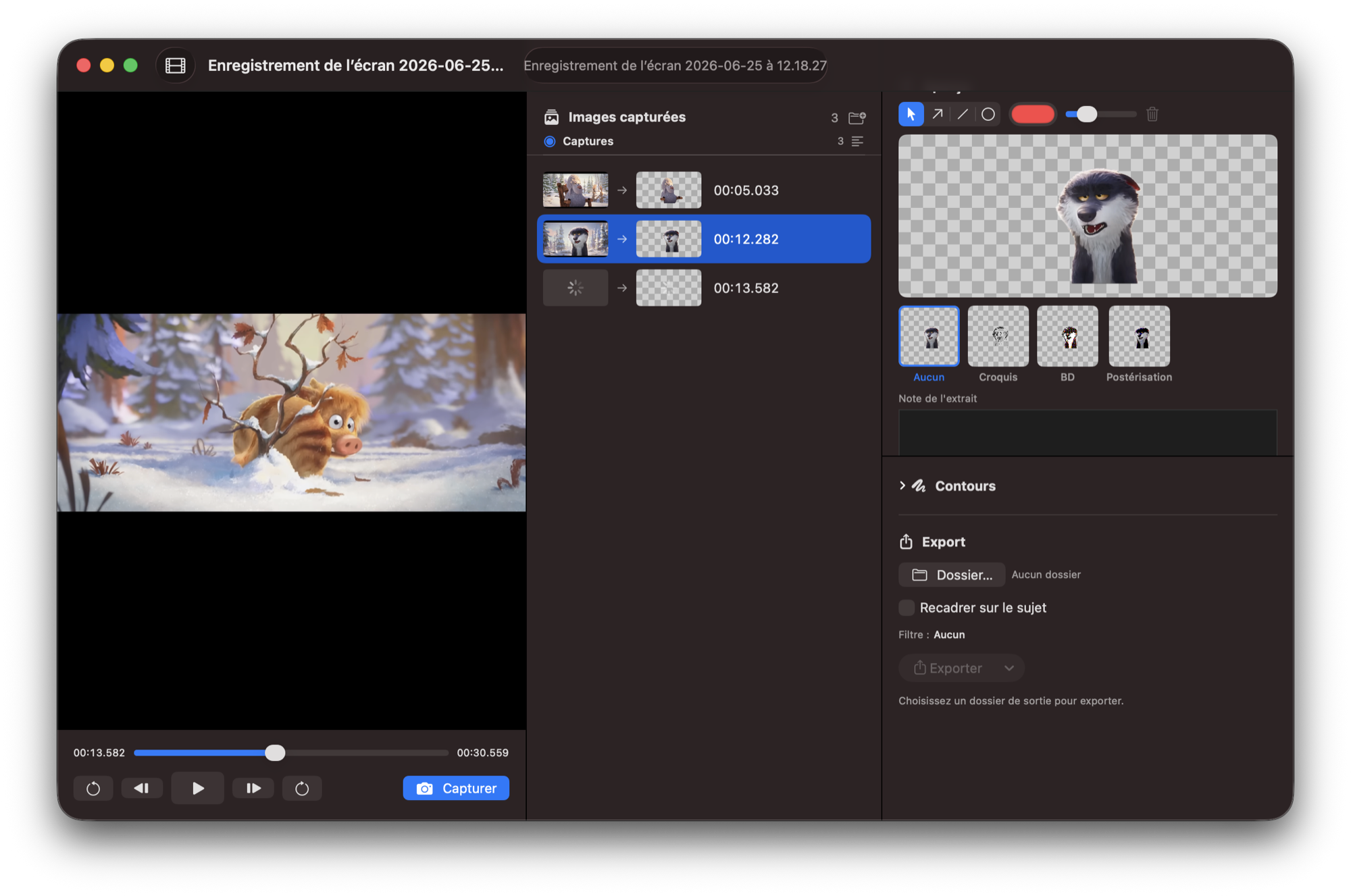Click the Contours brush icon
Image resolution: width=1351 pixels, height=896 pixels.
[x=919, y=485]
